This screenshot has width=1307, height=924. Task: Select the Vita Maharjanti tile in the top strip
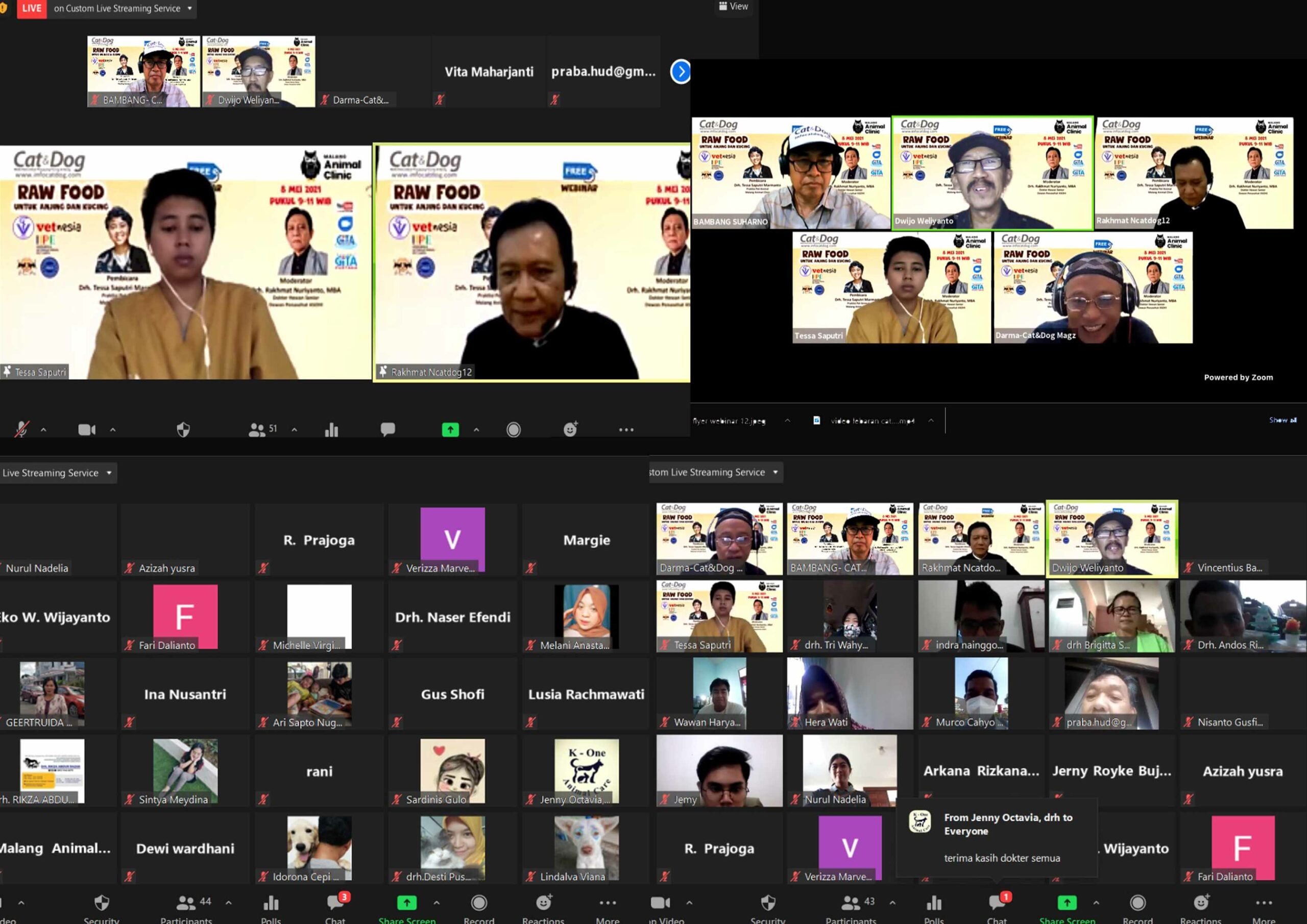(489, 72)
